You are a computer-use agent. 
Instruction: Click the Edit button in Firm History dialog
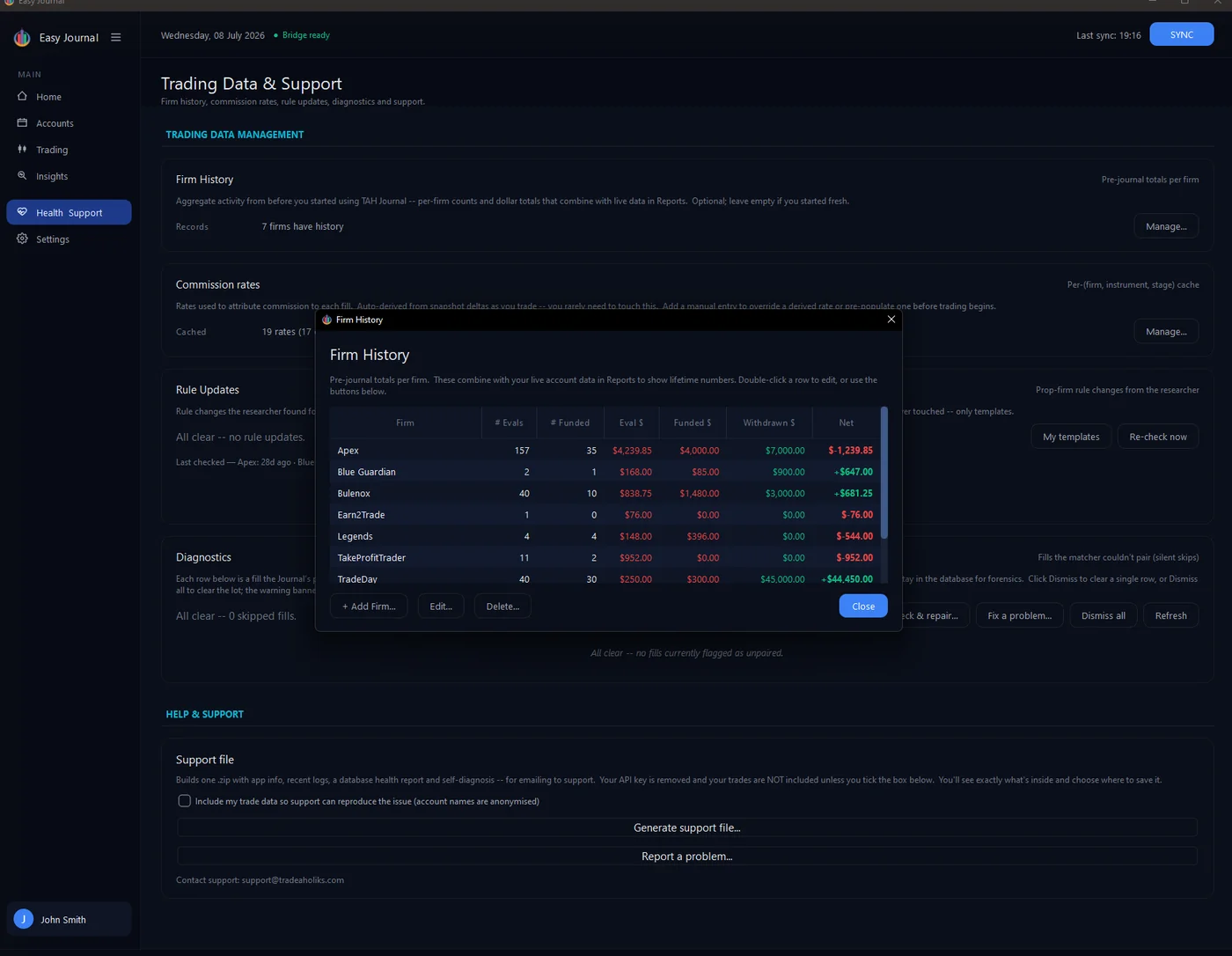pos(441,606)
